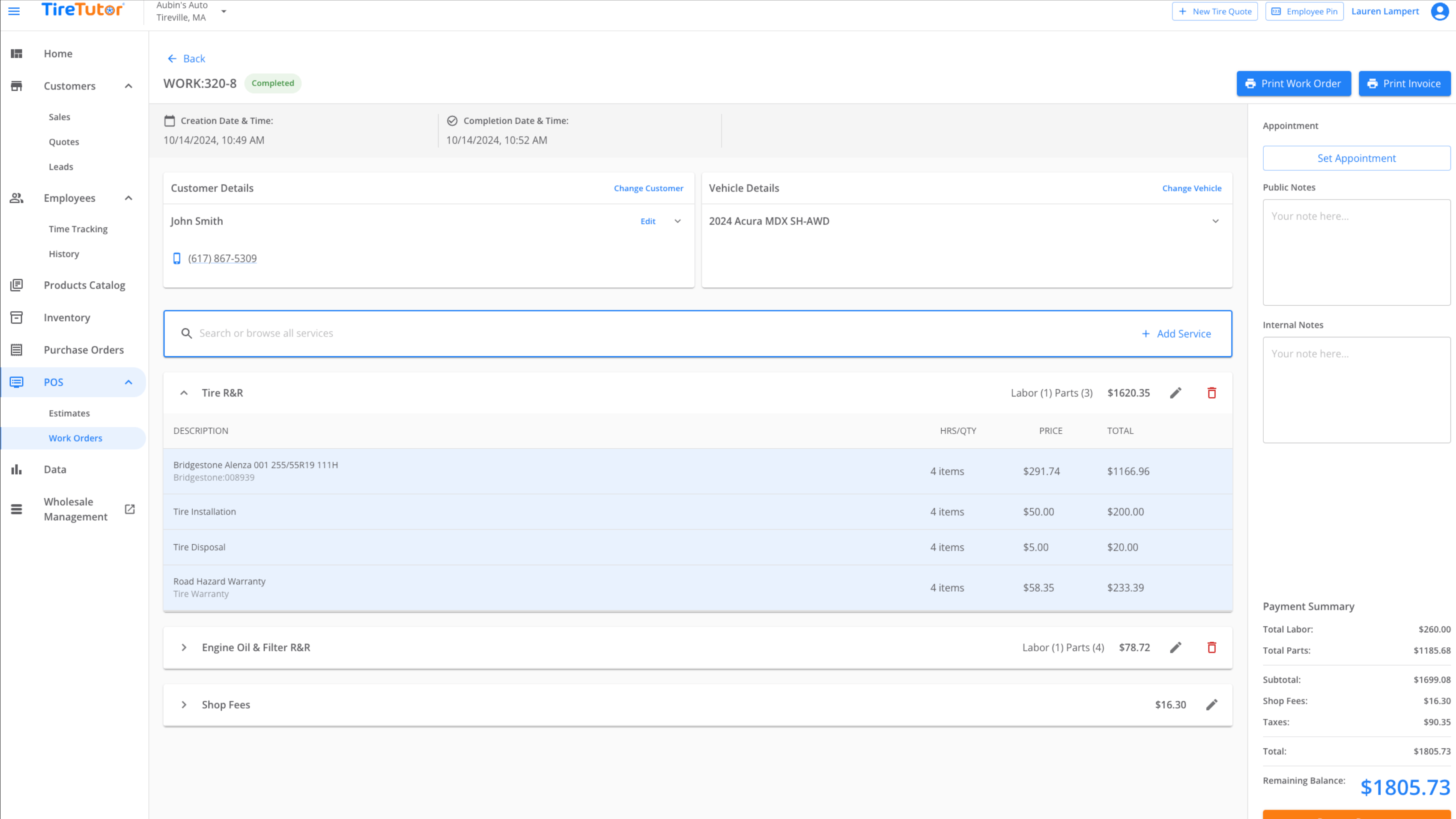Open Estimates under POS
1456x819 pixels.
[x=69, y=413]
